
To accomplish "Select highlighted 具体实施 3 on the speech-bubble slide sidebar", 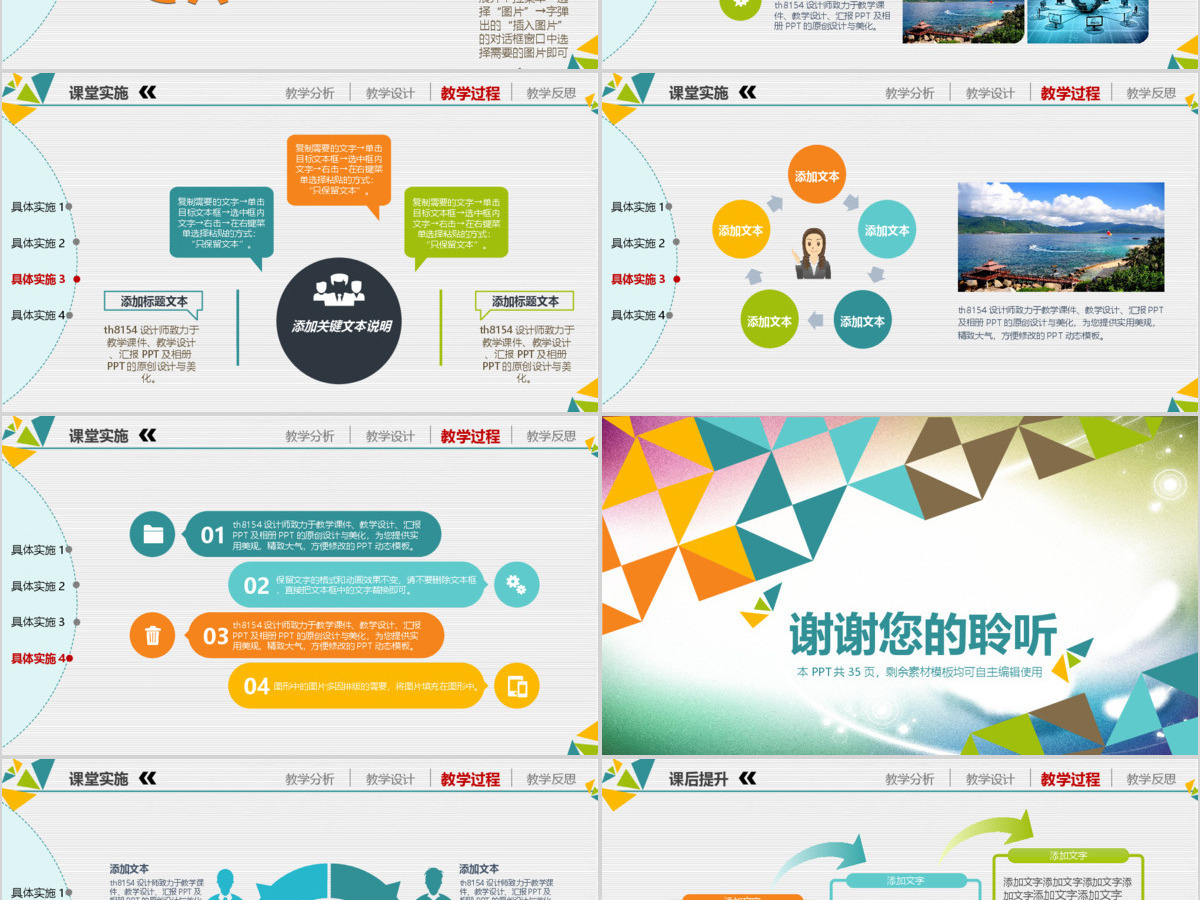I will pos(38,279).
